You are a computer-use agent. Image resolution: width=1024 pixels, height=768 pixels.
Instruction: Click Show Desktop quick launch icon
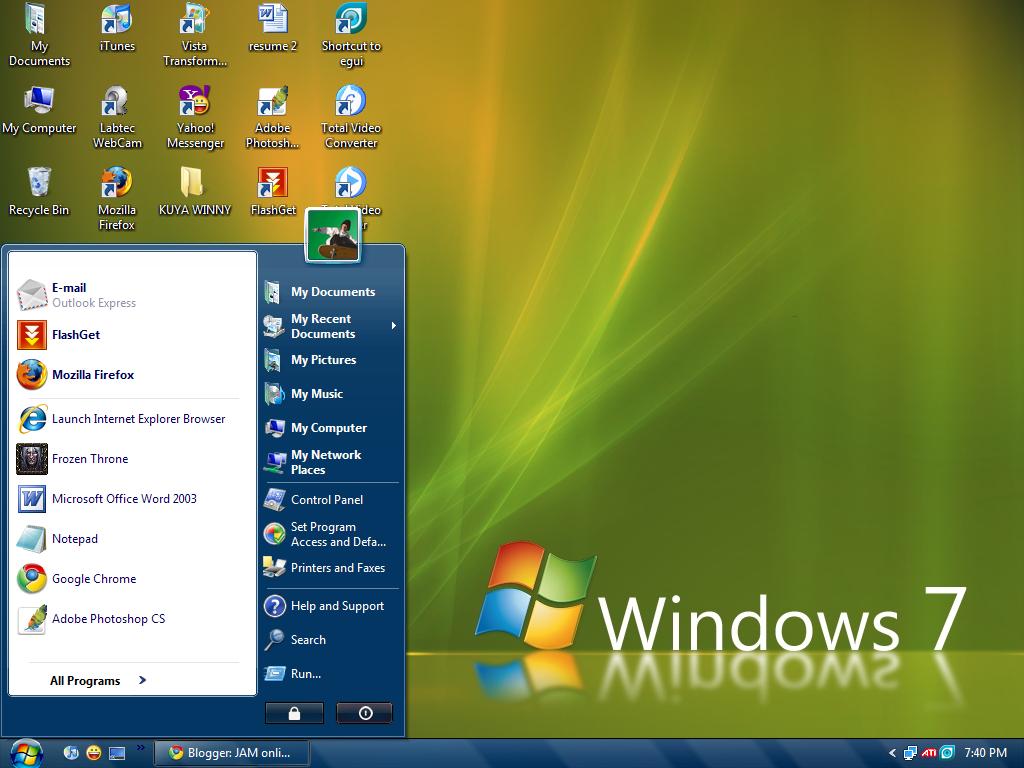(x=117, y=753)
